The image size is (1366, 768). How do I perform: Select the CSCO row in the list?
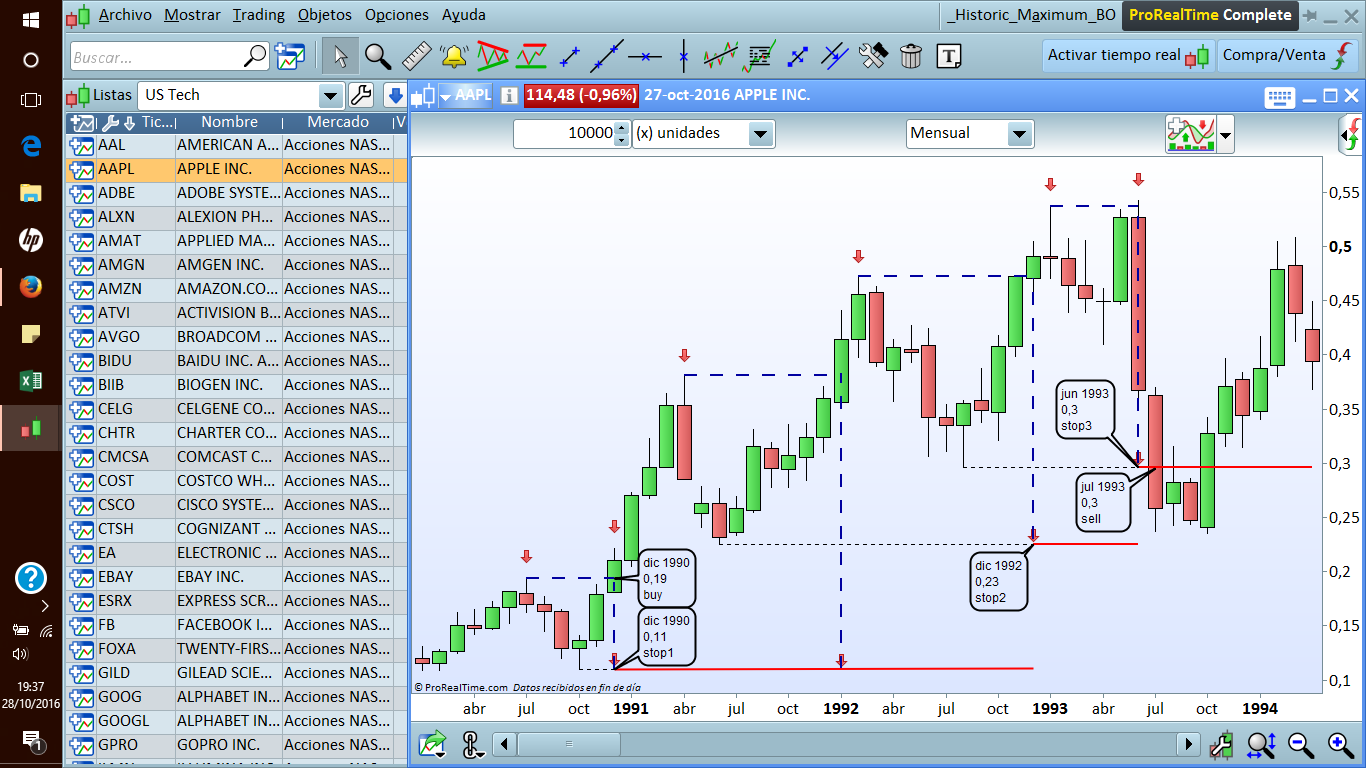point(236,505)
